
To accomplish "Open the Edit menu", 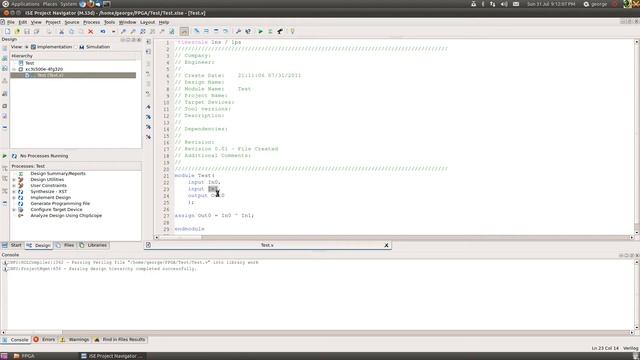I will tap(23, 22).
